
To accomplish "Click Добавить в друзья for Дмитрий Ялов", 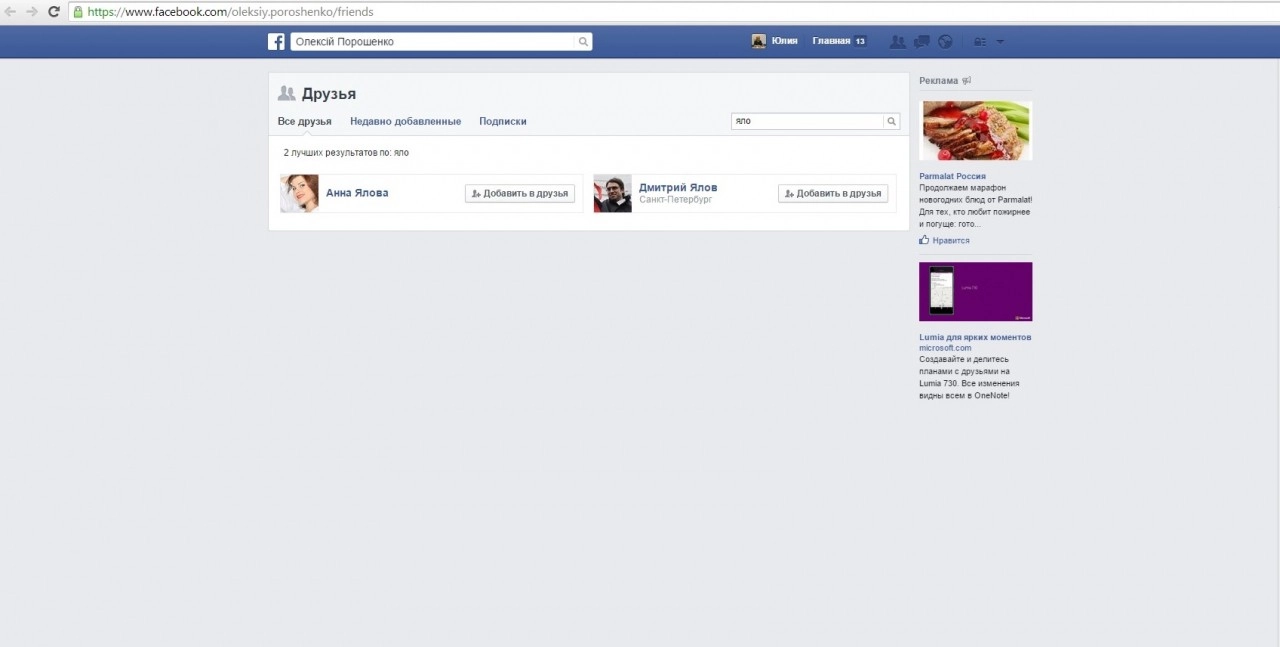I will coord(833,193).
